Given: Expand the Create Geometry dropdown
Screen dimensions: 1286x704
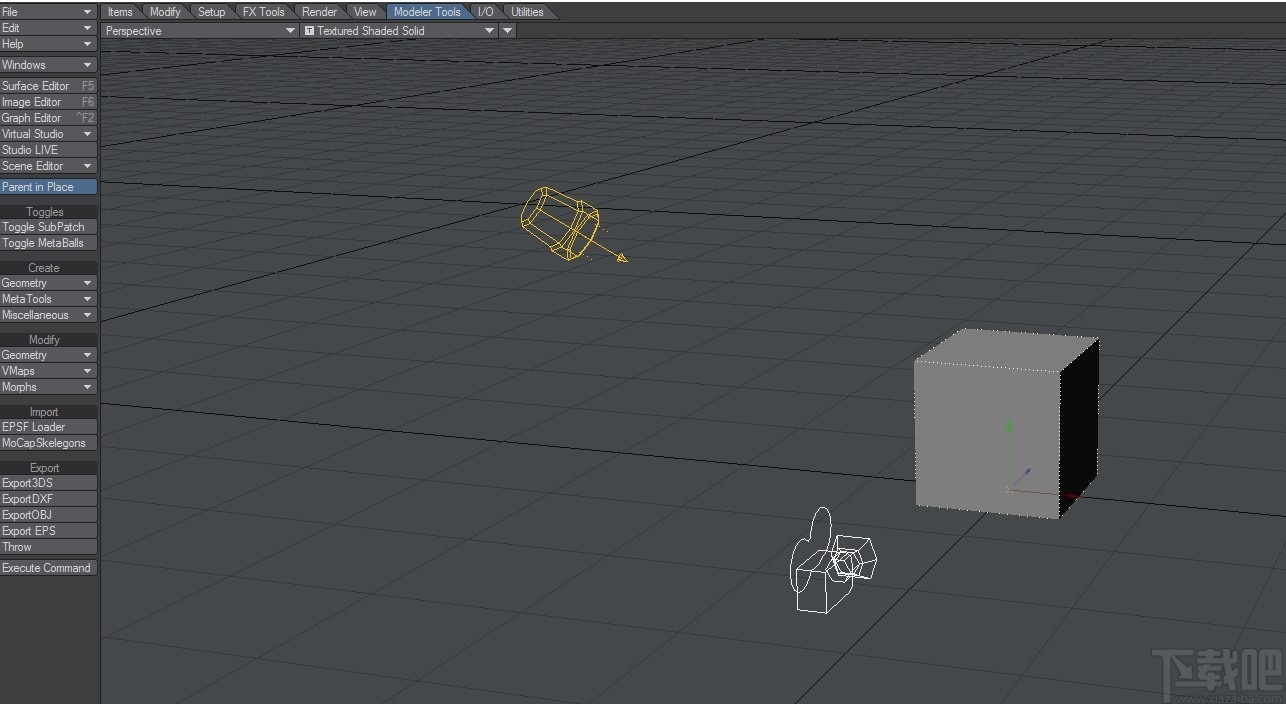Looking at the screenshot, I should click(48, 283).
